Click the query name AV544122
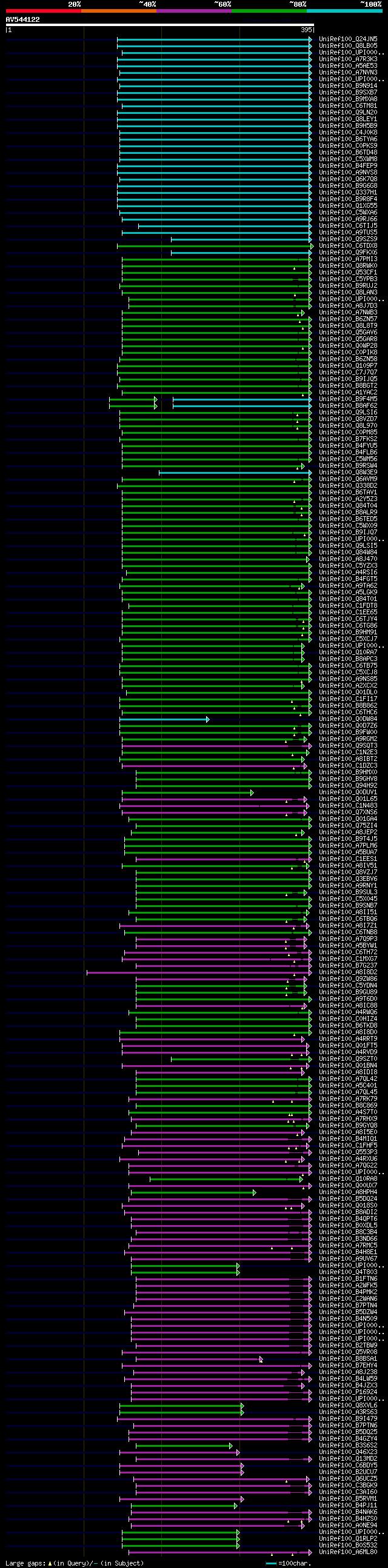 pos(22,19)
